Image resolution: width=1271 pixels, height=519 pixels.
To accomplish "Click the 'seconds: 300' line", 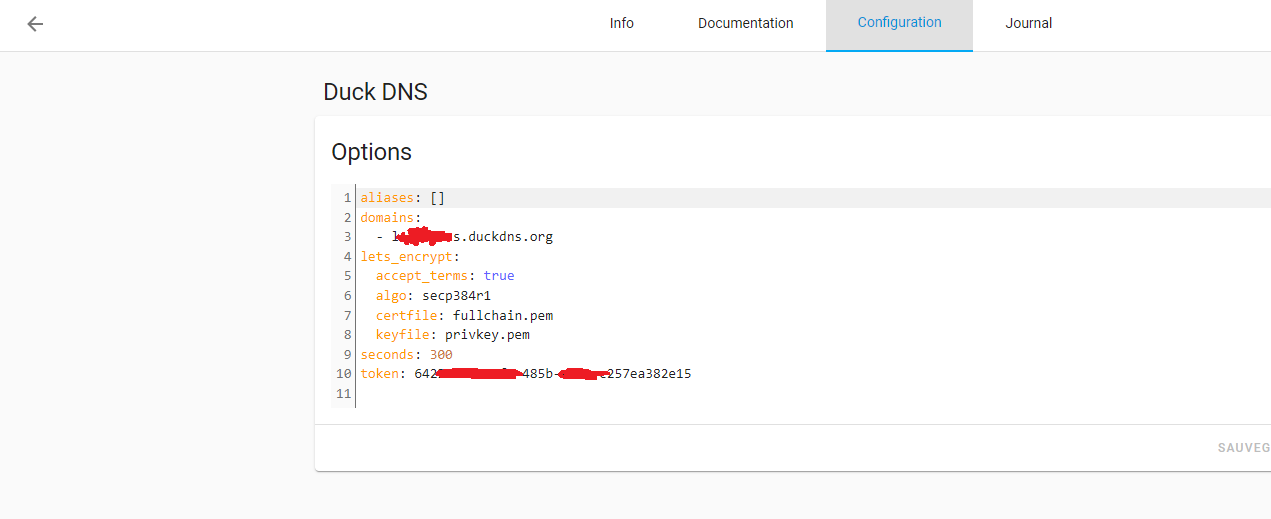I will tap(407, 354).
